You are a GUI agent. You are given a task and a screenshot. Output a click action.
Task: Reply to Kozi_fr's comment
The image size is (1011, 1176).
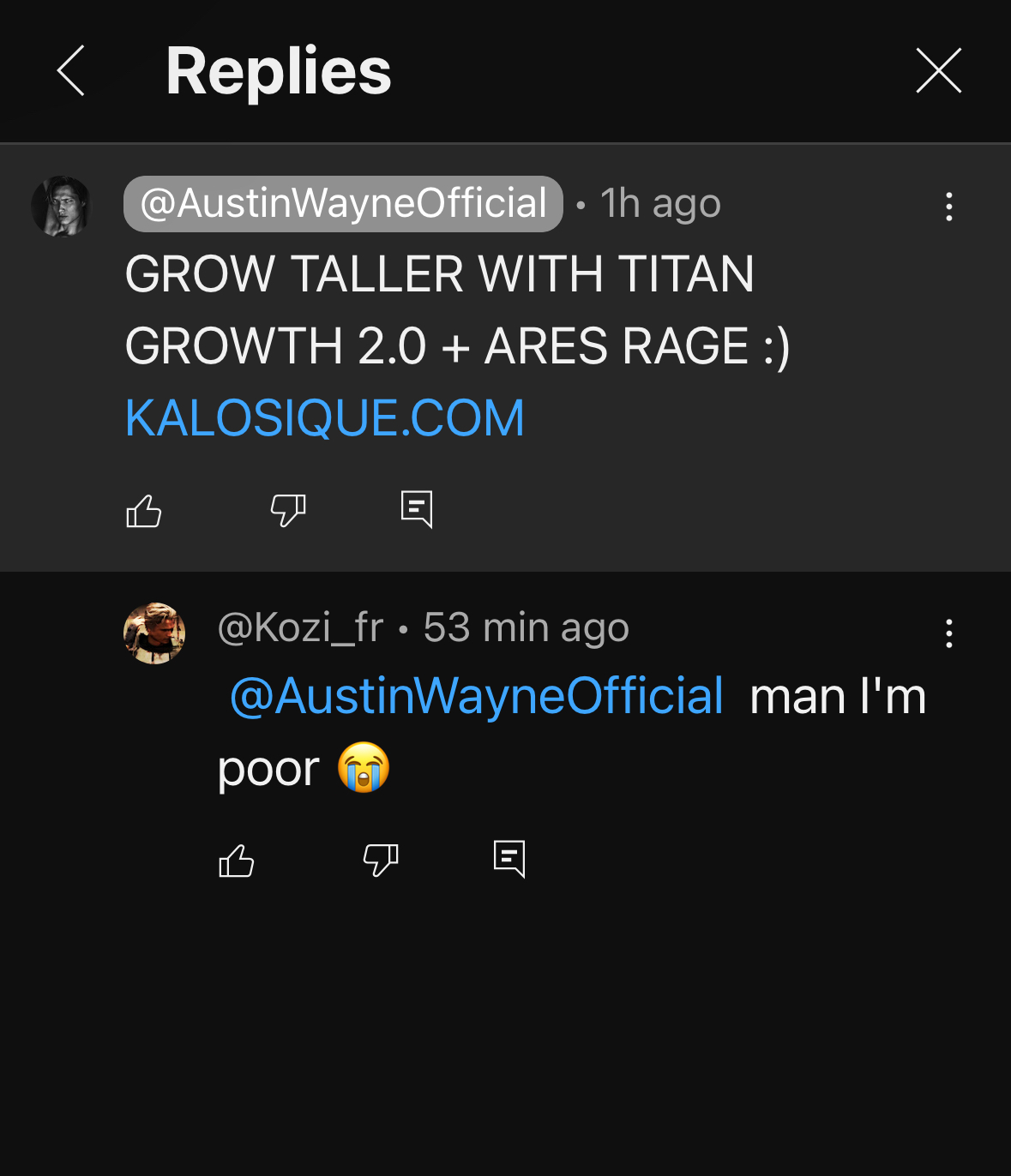click(x=509, y=859)
